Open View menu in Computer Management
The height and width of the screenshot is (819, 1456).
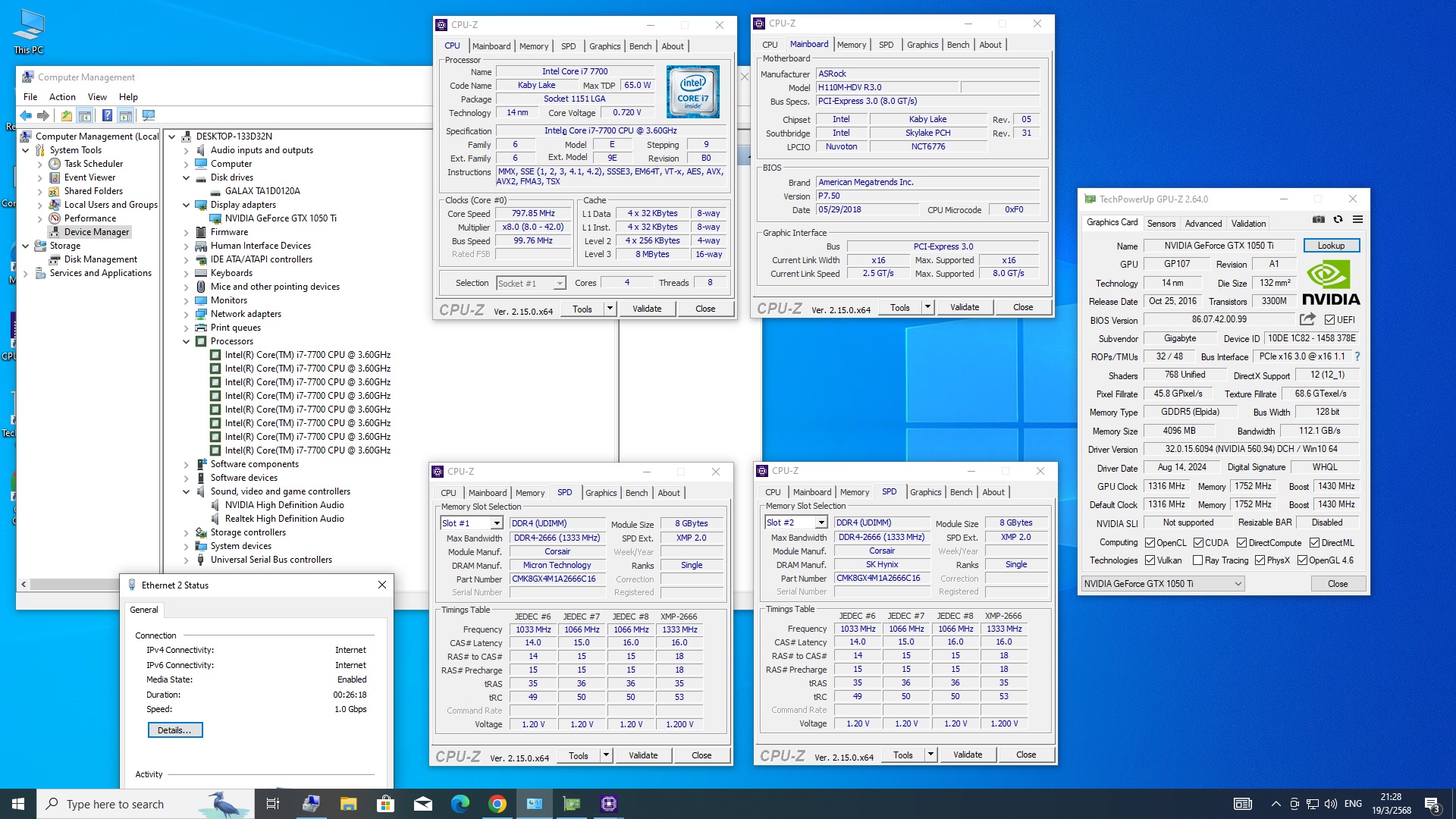coord(97,97)
